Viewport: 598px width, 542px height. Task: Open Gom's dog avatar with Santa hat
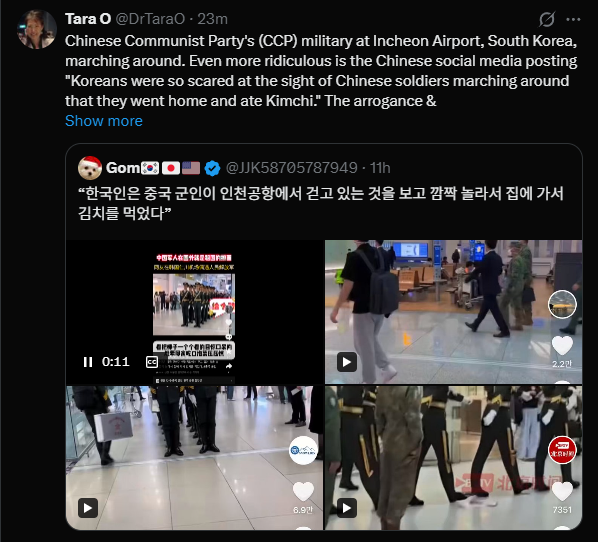90,168
